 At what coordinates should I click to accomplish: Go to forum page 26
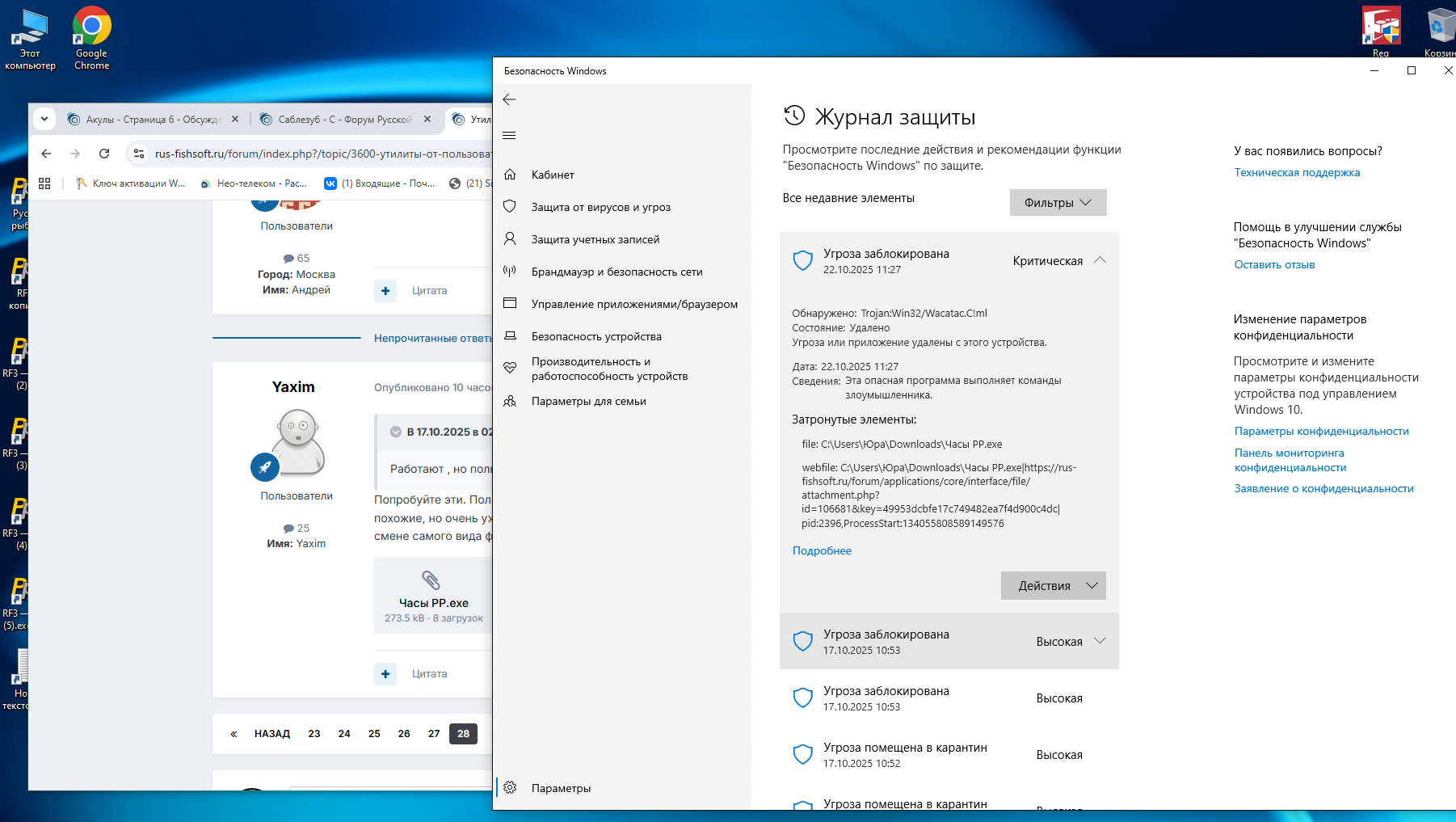(404, 734)
